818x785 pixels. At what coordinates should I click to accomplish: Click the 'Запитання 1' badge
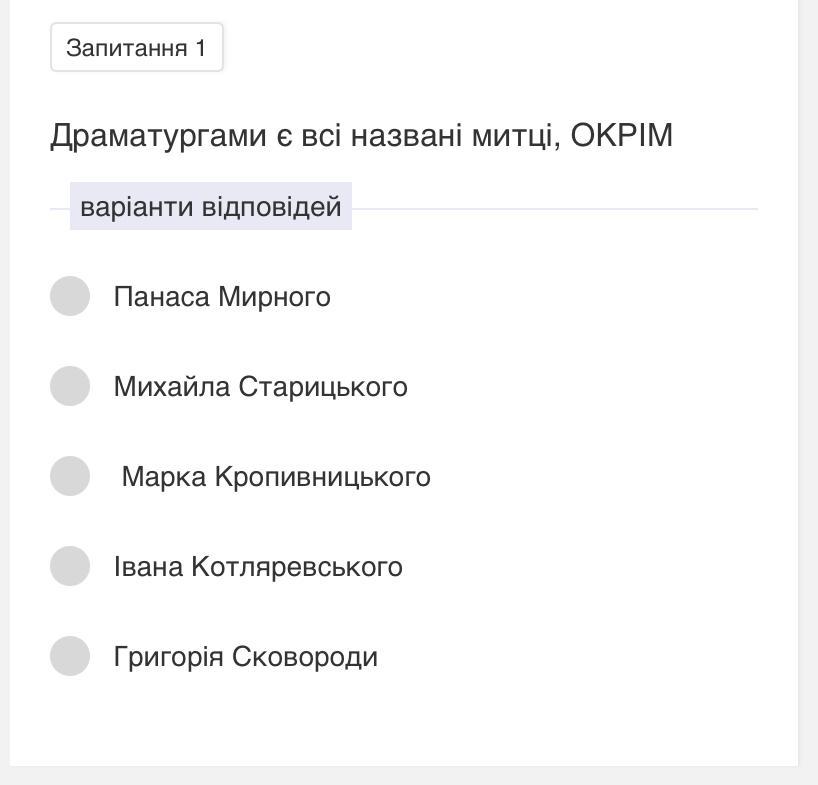[x=136, y=48]
